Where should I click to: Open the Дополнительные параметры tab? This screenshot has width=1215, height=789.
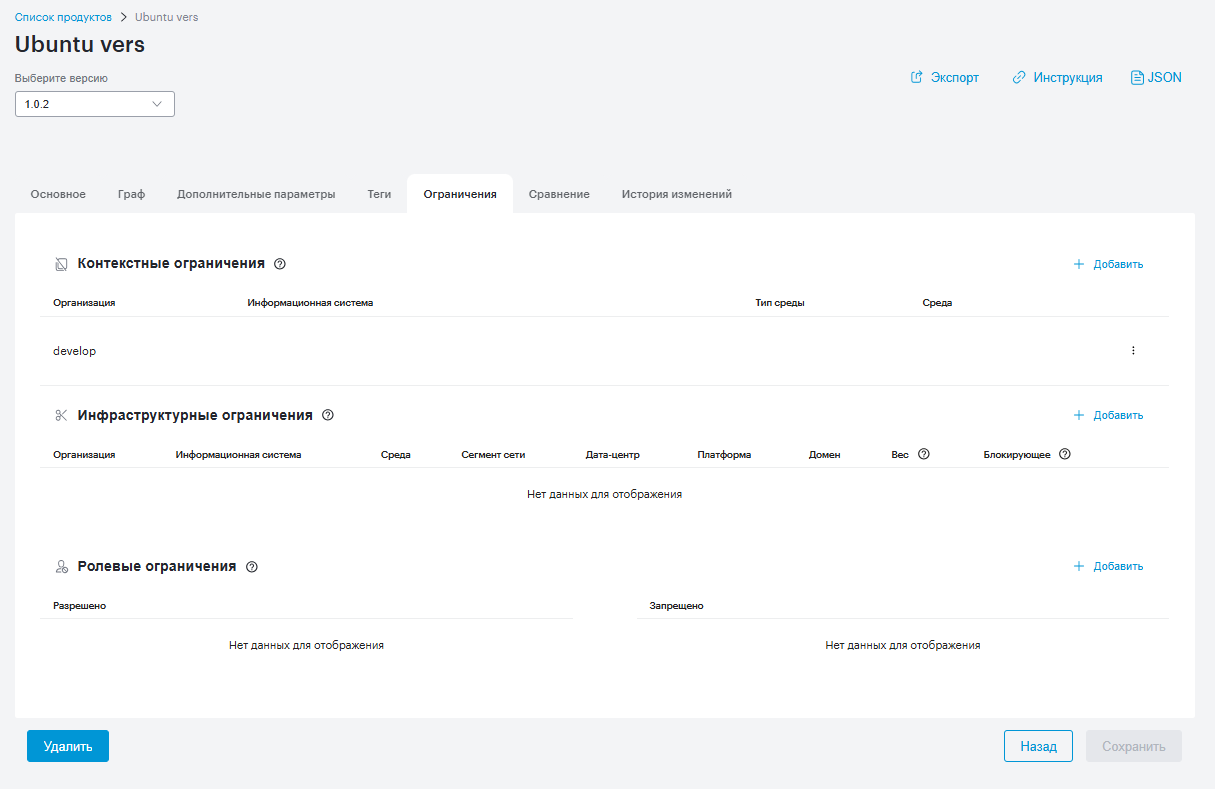(256, 194)
